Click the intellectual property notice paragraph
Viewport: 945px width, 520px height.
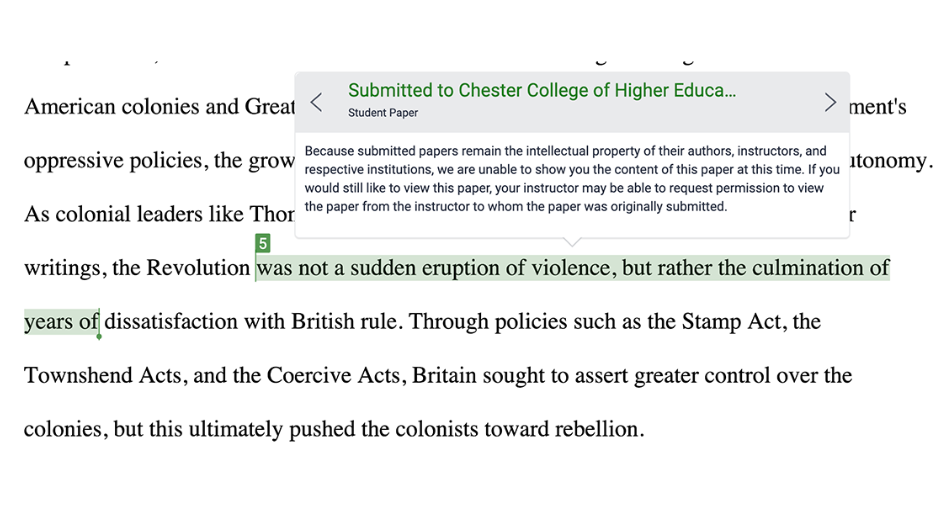point(571,179)
